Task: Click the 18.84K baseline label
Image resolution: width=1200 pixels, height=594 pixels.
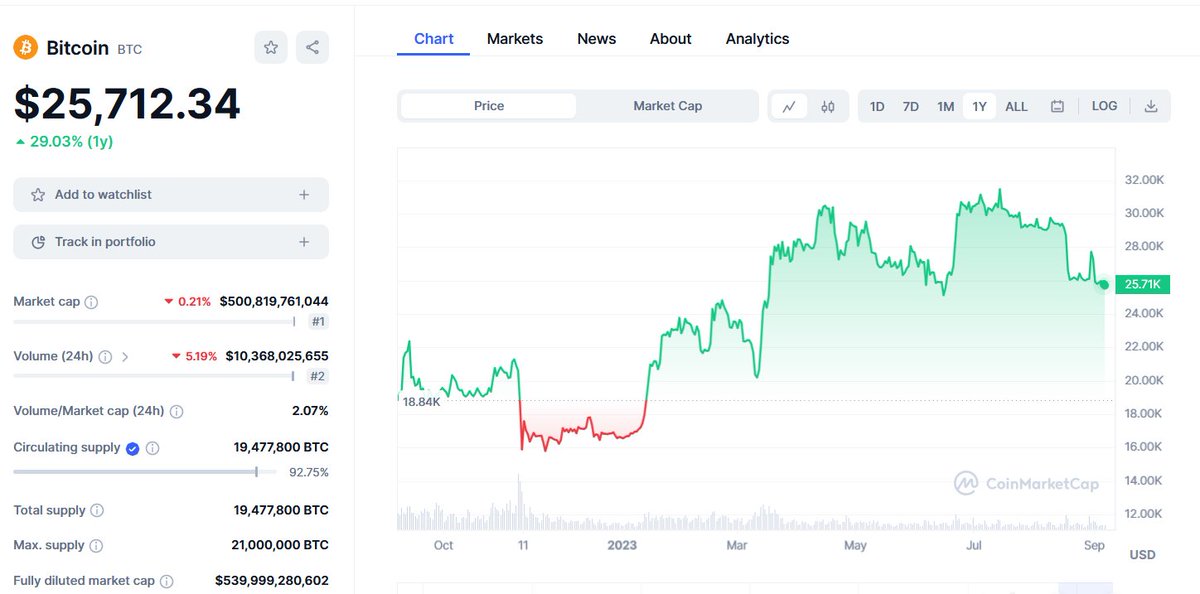Action: pyautogui.click(x=421, y=401)
